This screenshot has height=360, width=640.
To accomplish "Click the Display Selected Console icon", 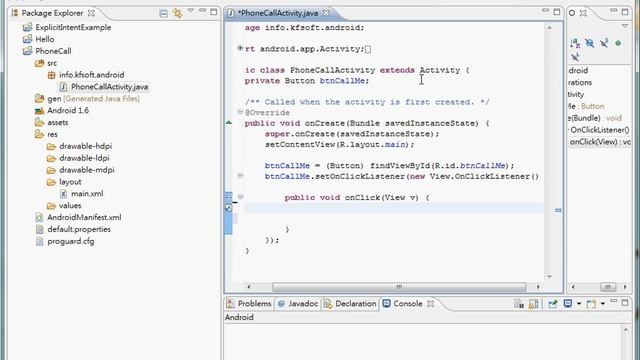I will pyautogui.click(x=567, y=304).
